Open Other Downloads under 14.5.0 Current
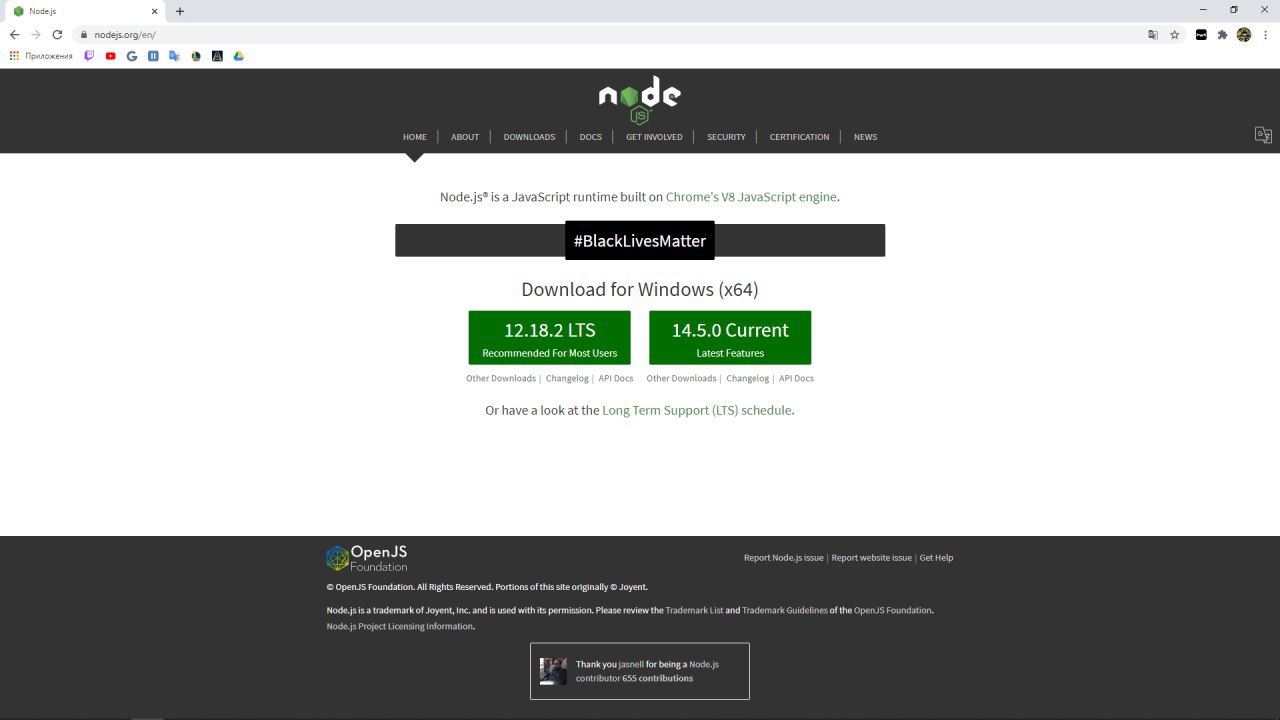The height and width of the screenshot is (720, 1280). coord(681,379)
